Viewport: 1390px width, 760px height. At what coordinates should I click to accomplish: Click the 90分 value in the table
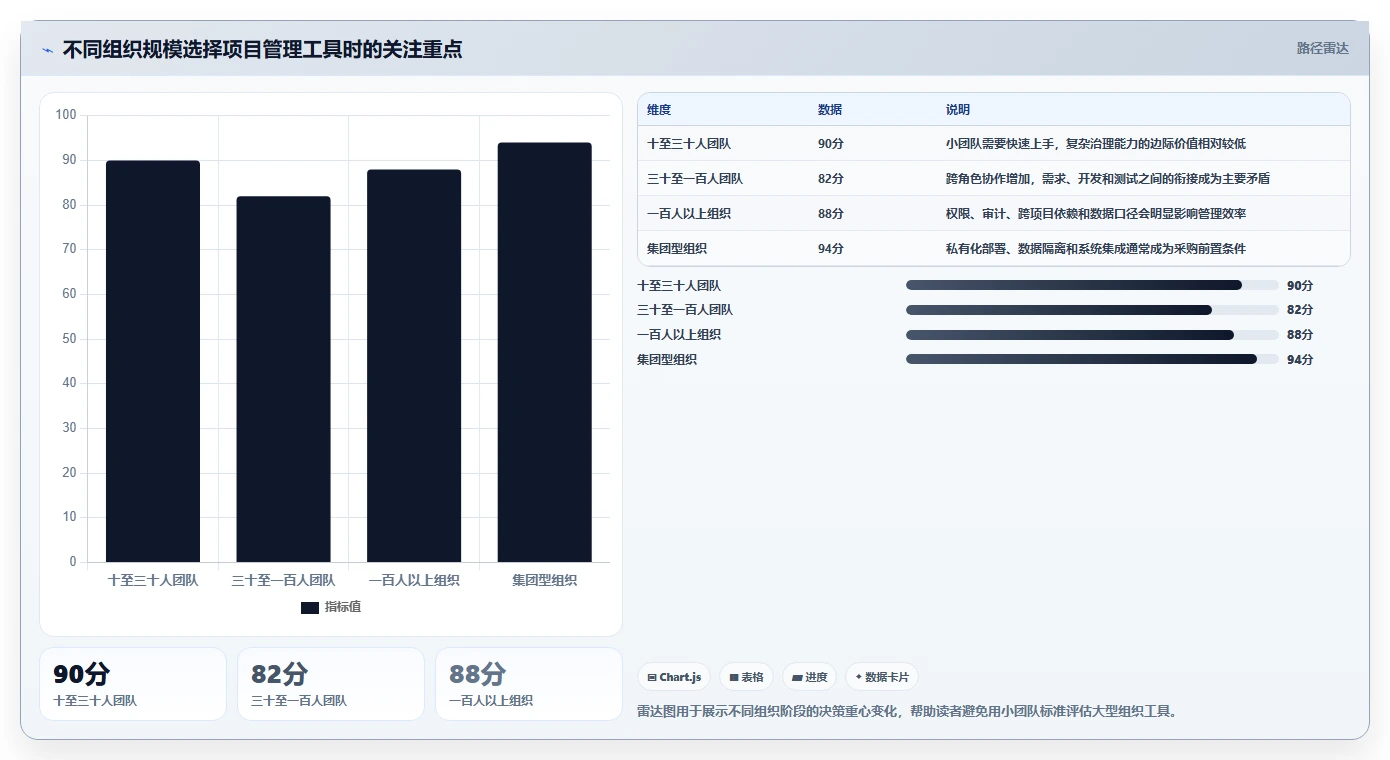pyautogui.click(x=830, y=144)
